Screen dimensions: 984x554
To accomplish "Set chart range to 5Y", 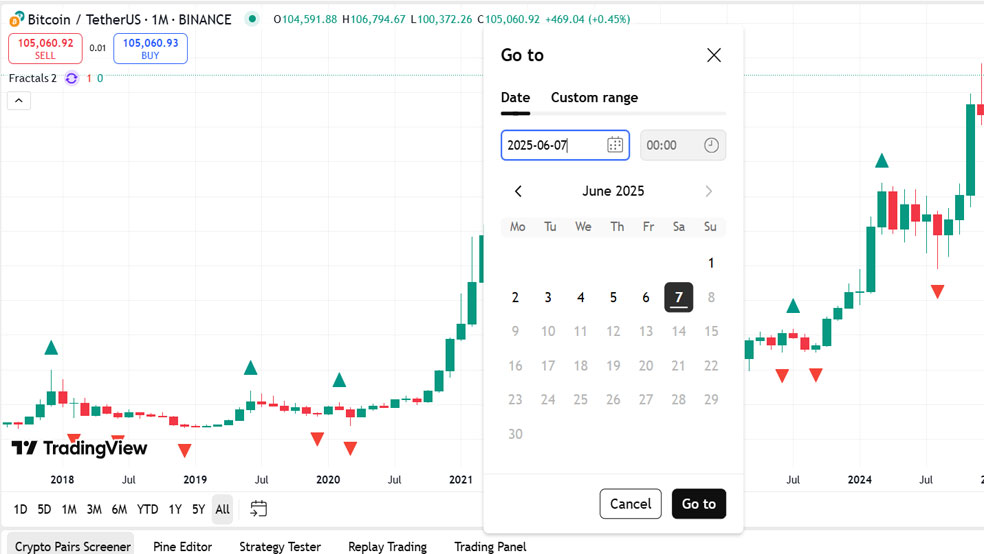I will coord(198,509).
